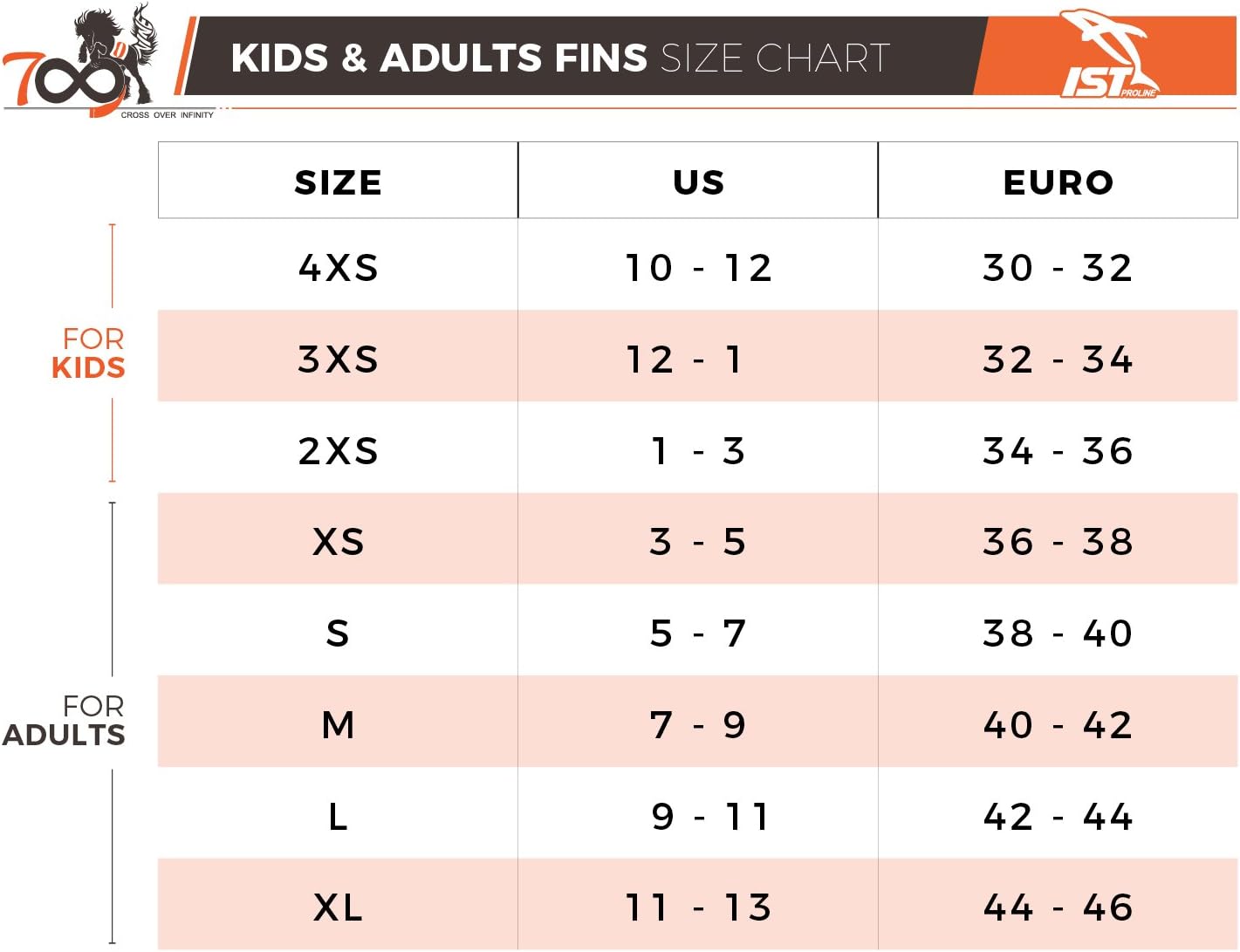Click the 2XS size cell
This screenshot has height=952, width=1240.
(338, 450)
